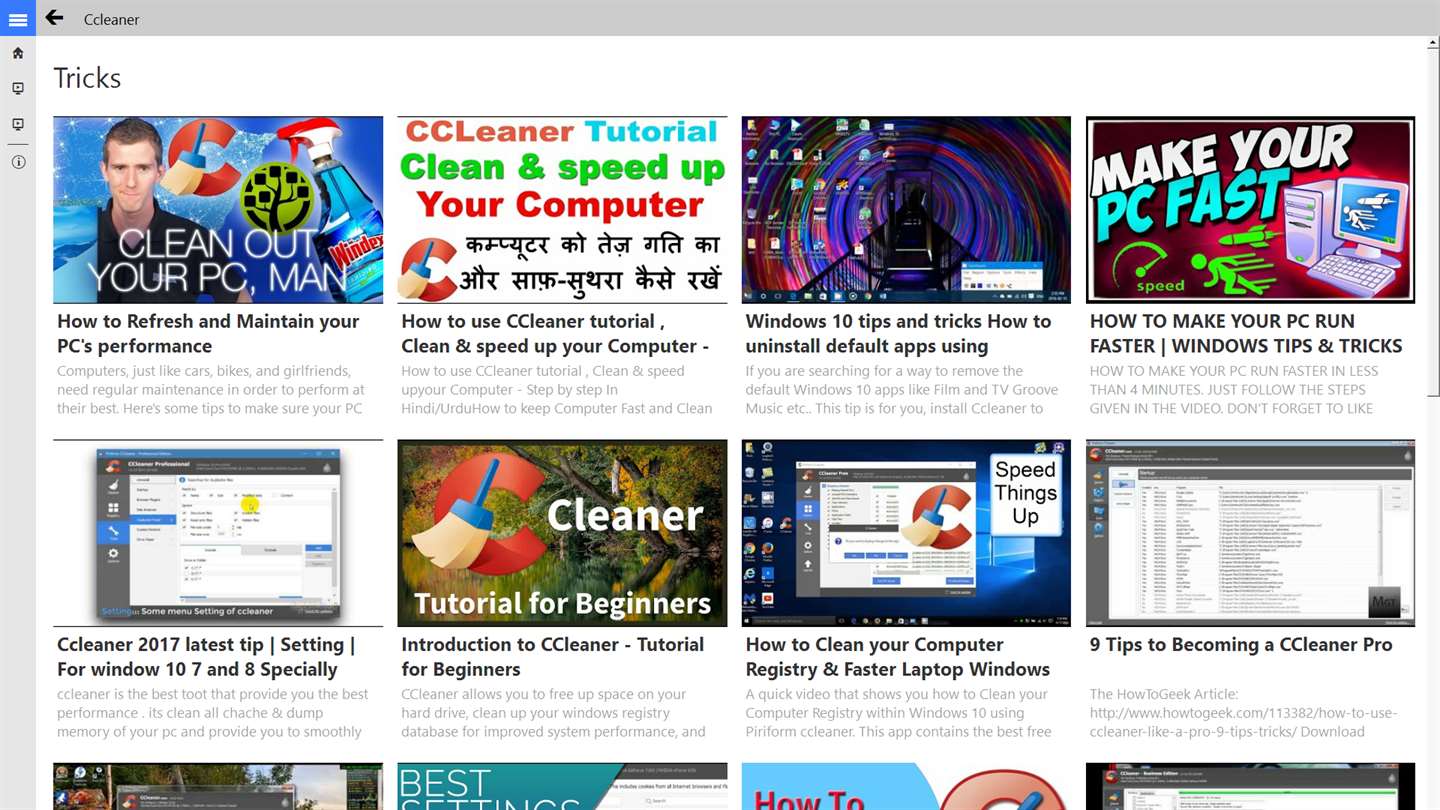Open the colorful tunnel desktop thumbnail
1440x810 pixels.
pyautogui.click(x=906, y=210)
